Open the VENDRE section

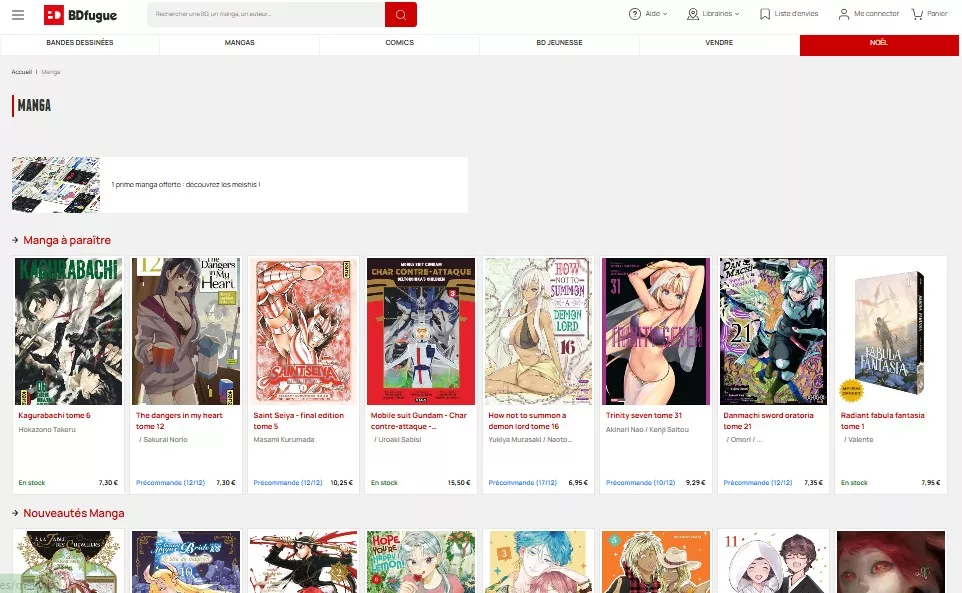pyautogui.click(x=719, y=42)
